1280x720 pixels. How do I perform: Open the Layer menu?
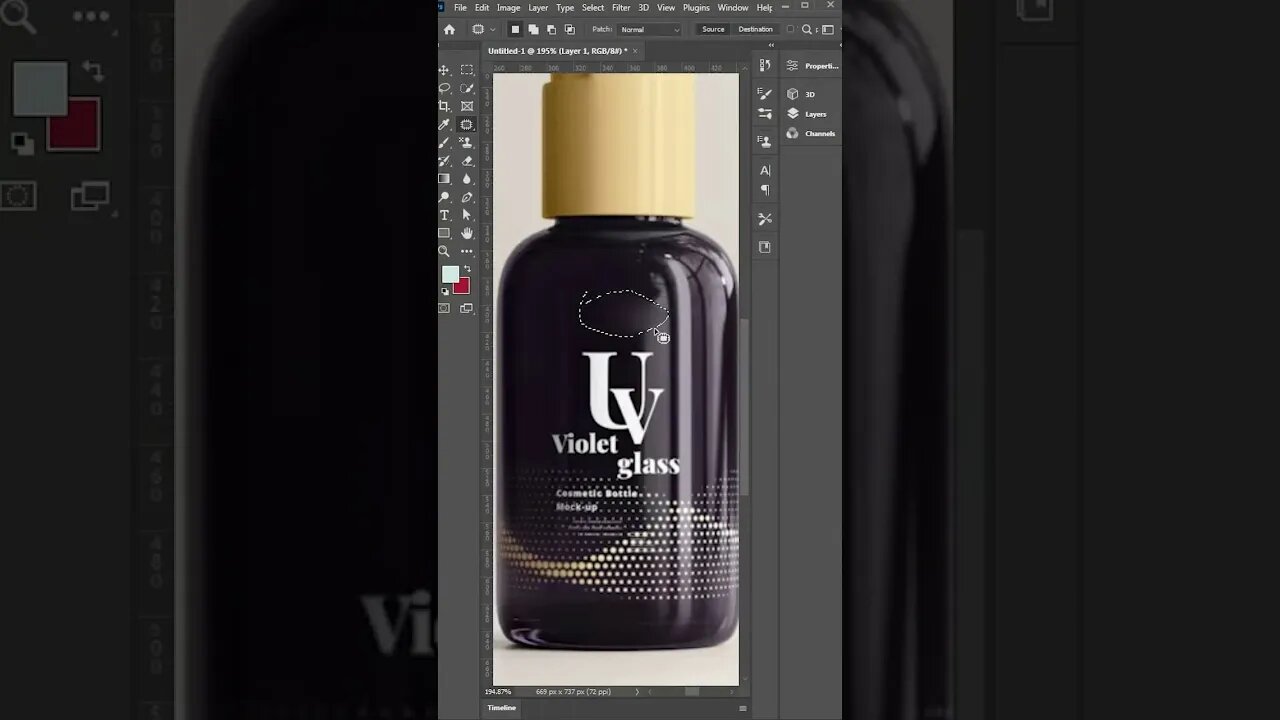coord(538,8)
